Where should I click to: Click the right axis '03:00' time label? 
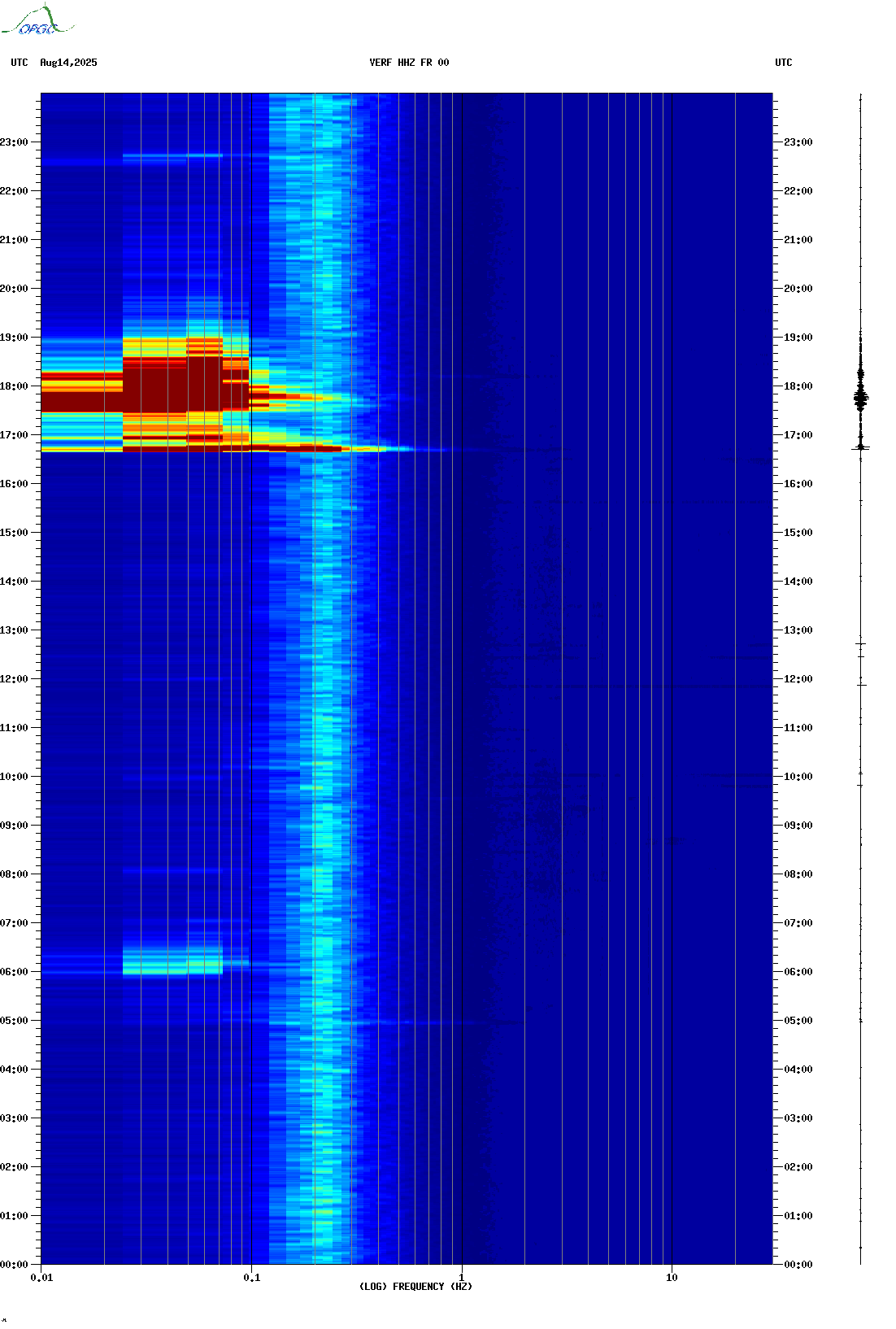[798, 1118]
